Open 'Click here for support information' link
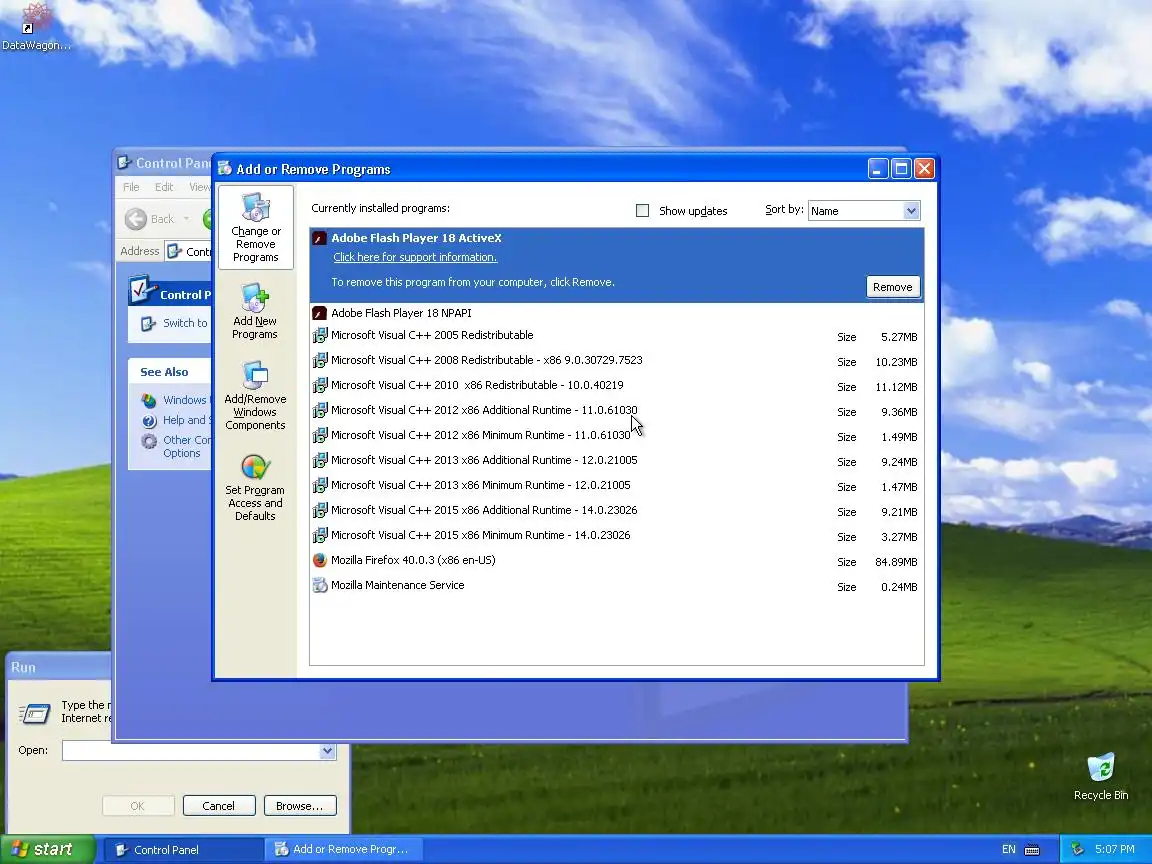The height and width of the screenshot is (864, 1152). (415, 257)
